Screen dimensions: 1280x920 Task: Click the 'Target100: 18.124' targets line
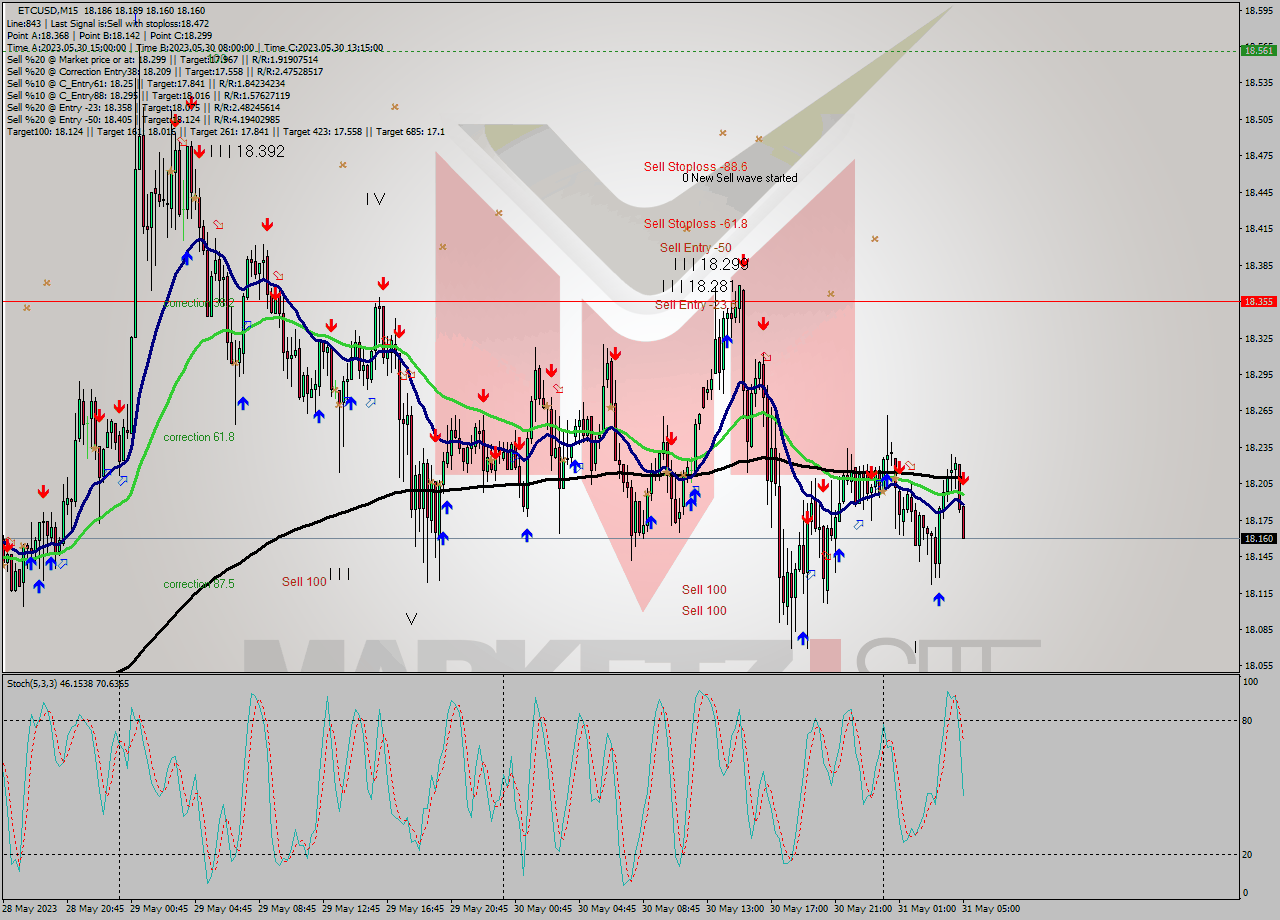coord(226,132)
